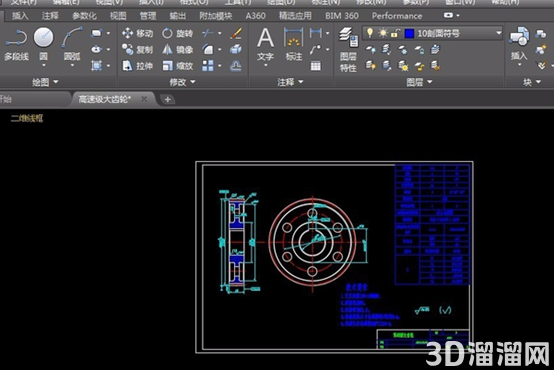This screenshot has width=554, height=370.
Task: Click the Edit Block icon
Action: 541,49
